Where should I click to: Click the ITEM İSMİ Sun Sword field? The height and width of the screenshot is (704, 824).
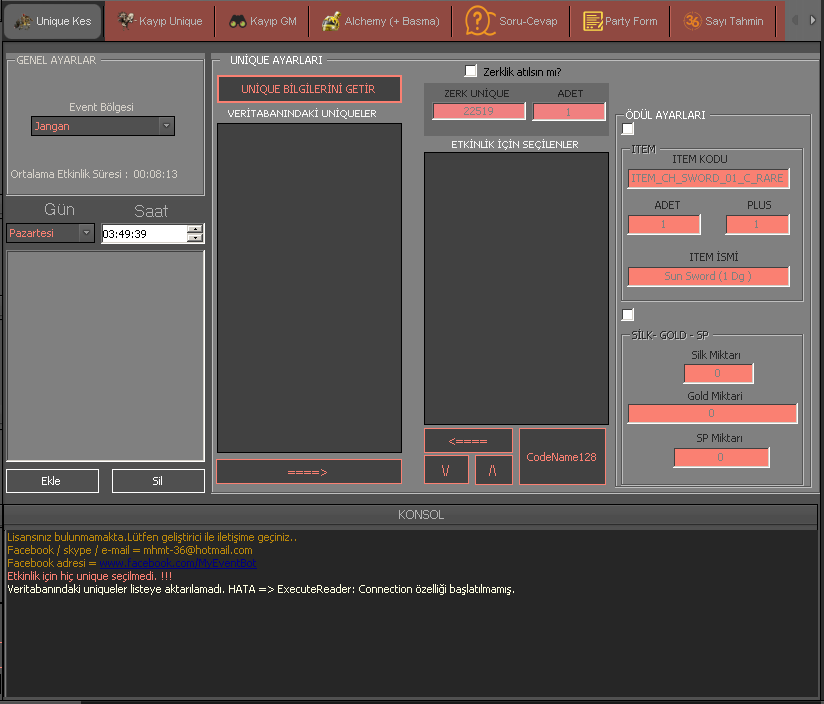708,276
